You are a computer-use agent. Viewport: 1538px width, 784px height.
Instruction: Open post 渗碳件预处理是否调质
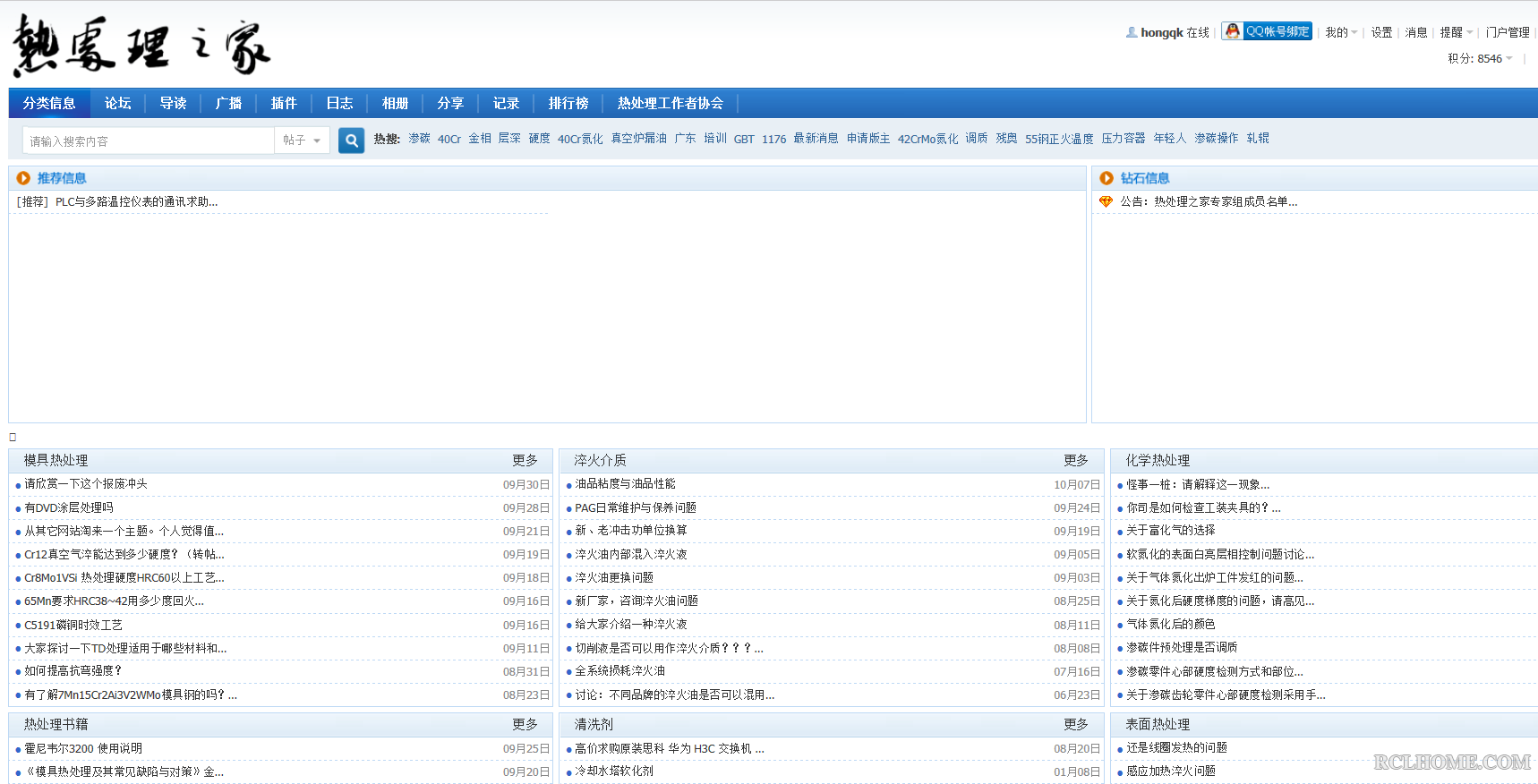coord(1182,648)
